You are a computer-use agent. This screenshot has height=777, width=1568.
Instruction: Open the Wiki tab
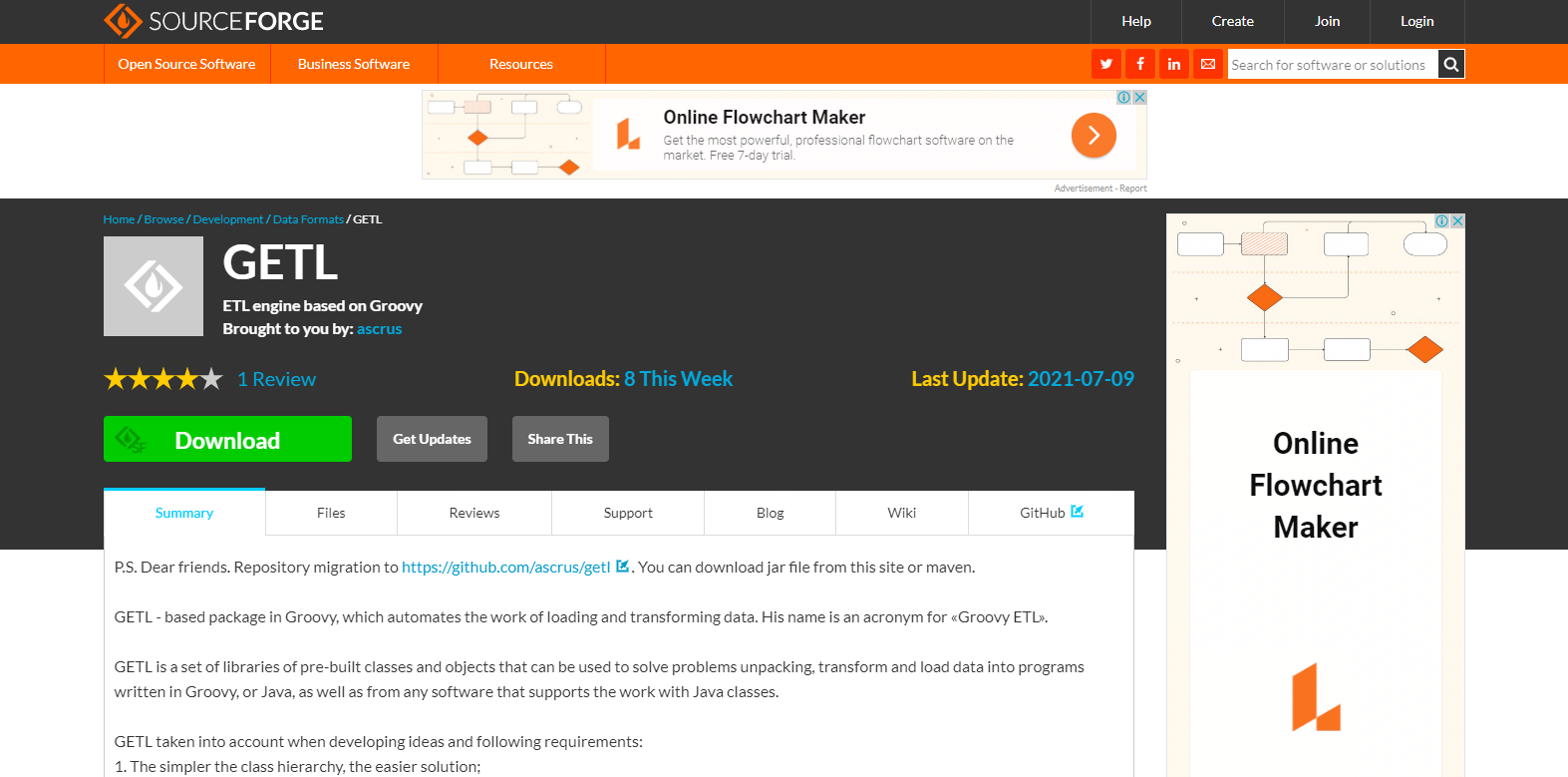coord(902,513)
